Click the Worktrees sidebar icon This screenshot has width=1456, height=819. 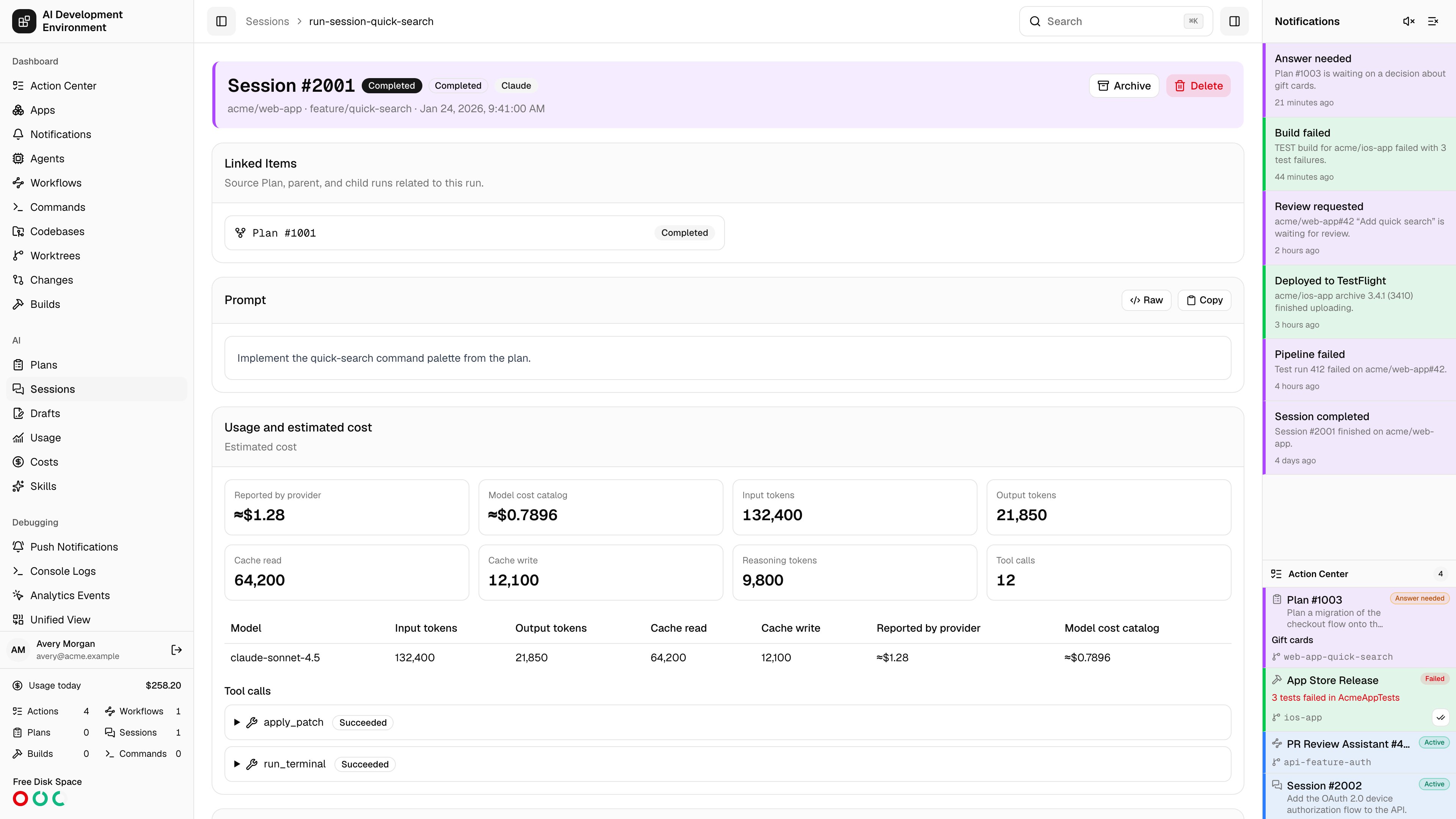[18, 256]
